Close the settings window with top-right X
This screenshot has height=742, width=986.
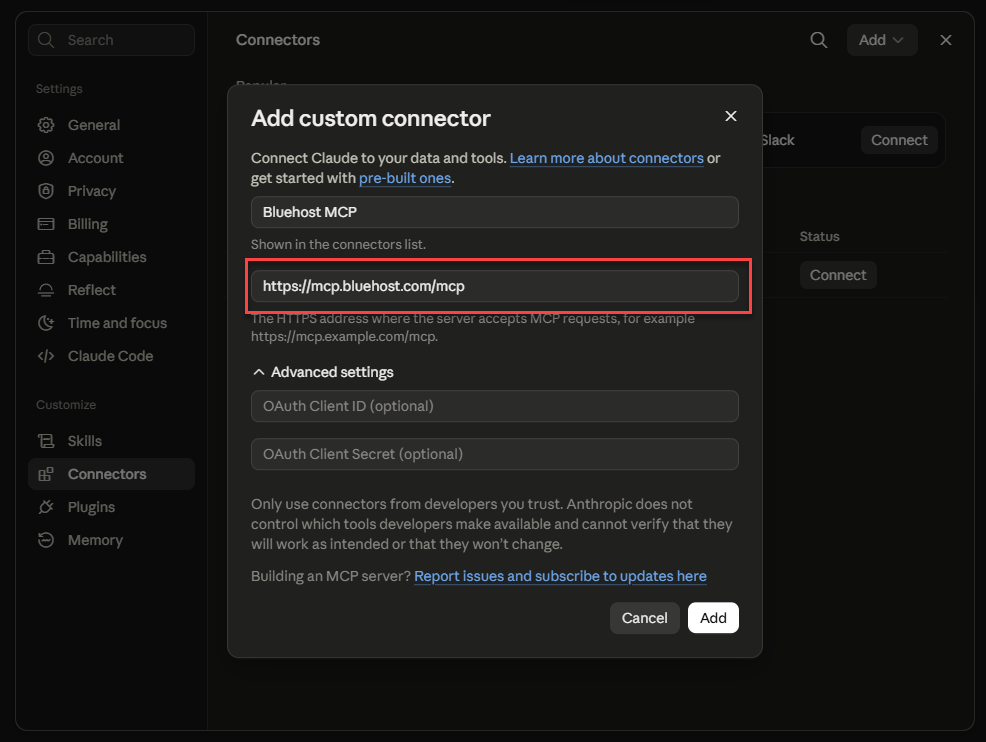coord(946,40)
